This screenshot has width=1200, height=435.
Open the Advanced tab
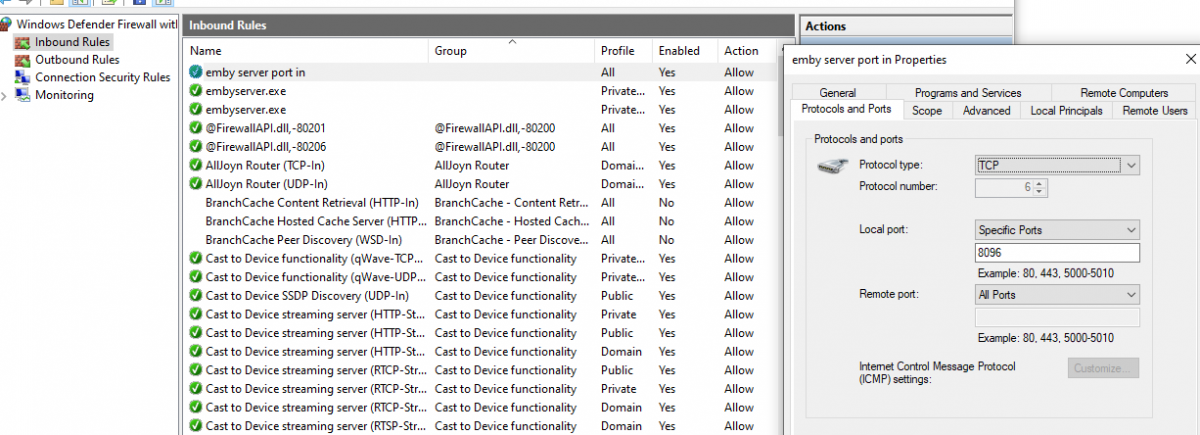tap(986, 111)
